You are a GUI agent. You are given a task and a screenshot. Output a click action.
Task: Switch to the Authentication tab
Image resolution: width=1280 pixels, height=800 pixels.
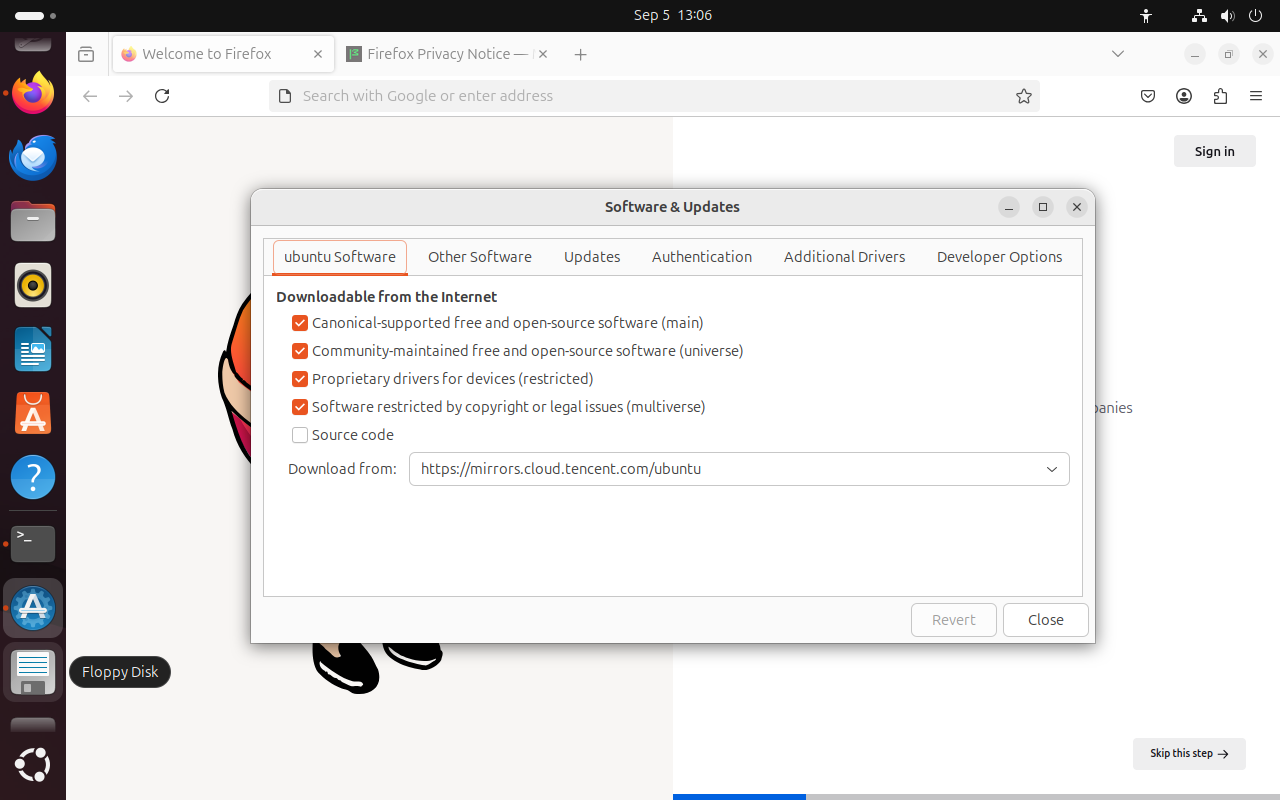(x=702, y=257)
